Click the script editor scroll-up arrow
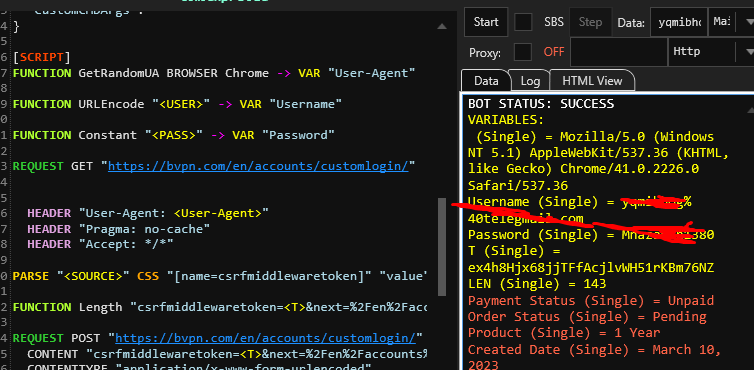The image size is (754, 370). pyautogui.click(x=441, y=26)
